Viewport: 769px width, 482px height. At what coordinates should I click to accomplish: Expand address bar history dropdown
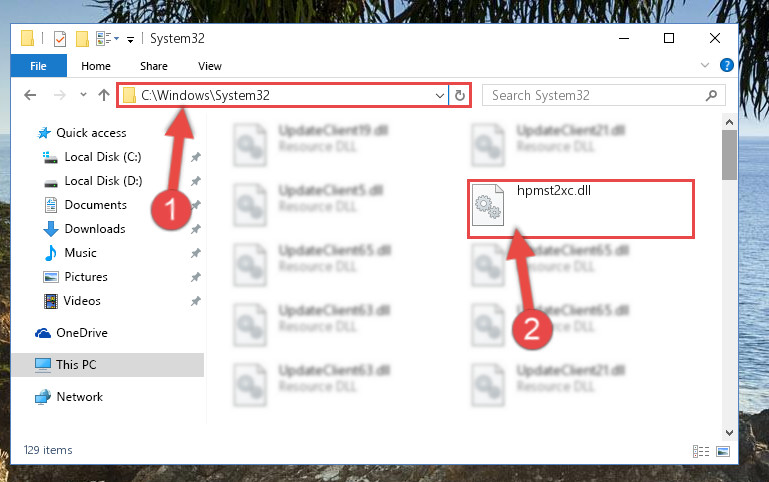pyautogui.click(x=439, y=96)
